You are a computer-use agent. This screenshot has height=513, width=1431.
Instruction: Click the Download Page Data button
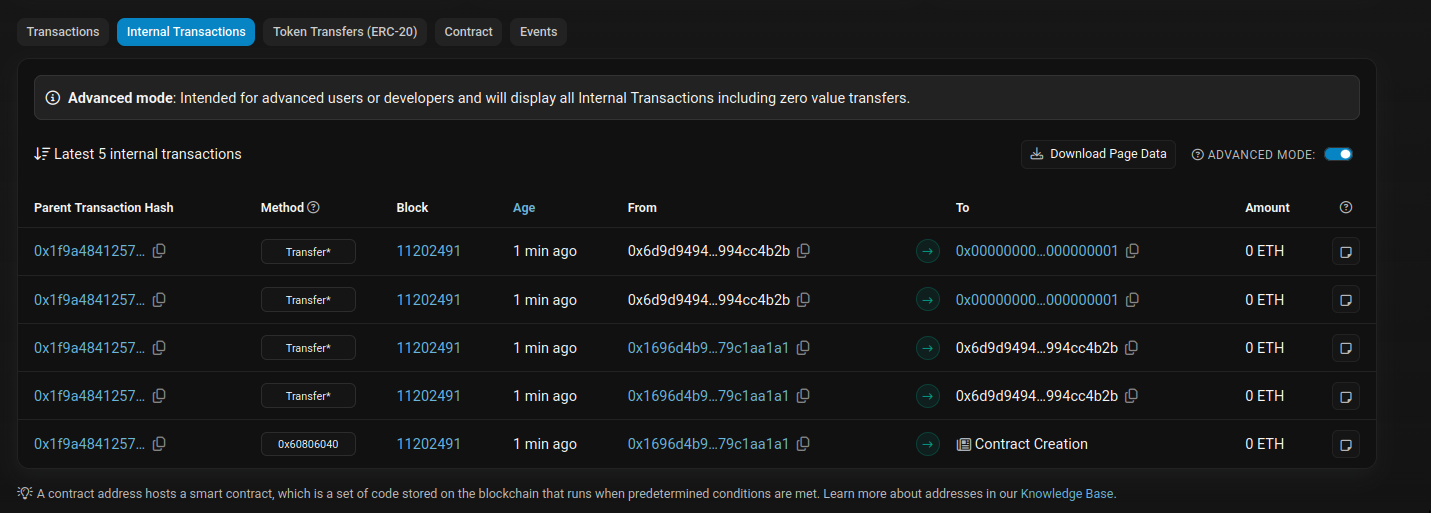coord(1098,154)
